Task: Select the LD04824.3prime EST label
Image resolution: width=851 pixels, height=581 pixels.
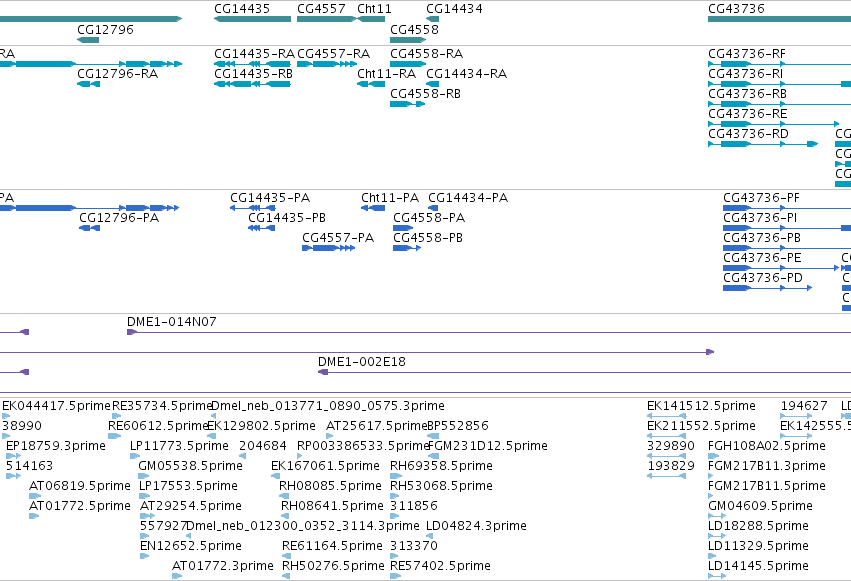Action: point(476,527)
